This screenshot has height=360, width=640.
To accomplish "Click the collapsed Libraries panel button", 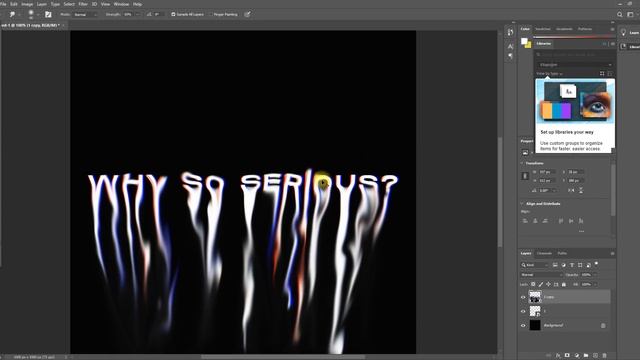I will coord(629,47).
